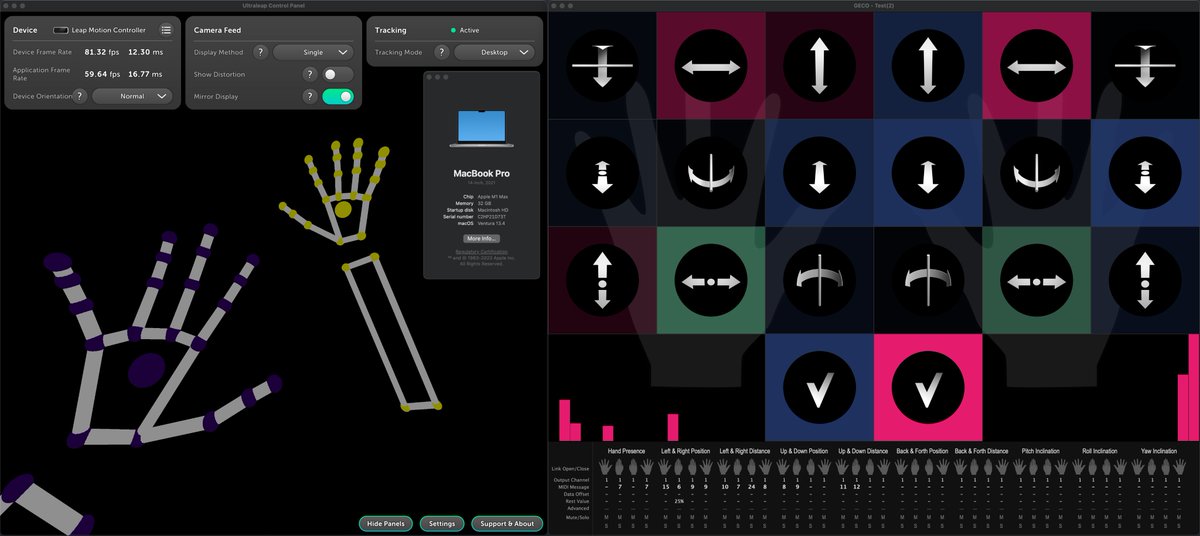Click the Left & Right Distance heading

pos(745,451)
